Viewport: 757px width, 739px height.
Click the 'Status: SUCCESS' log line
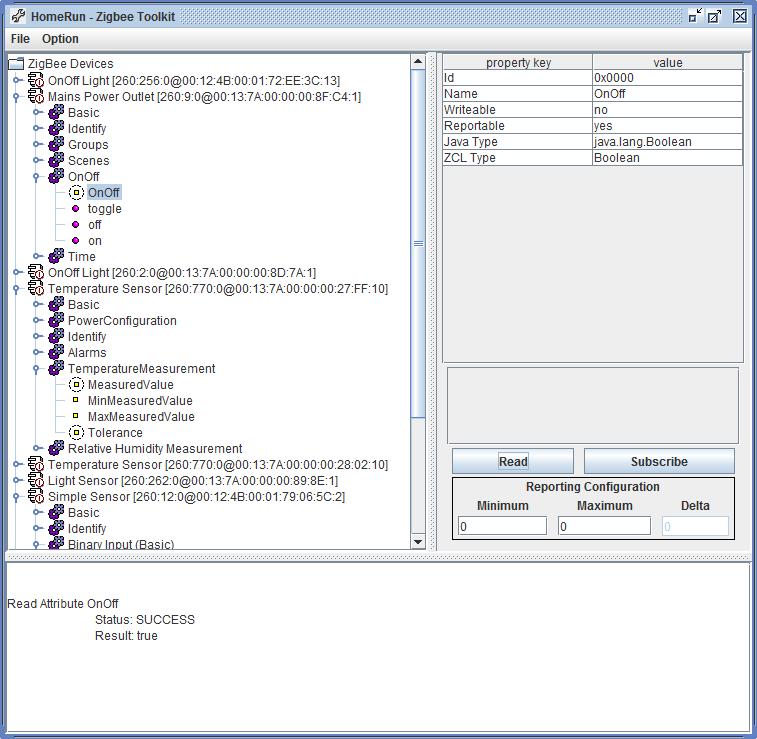145,619
